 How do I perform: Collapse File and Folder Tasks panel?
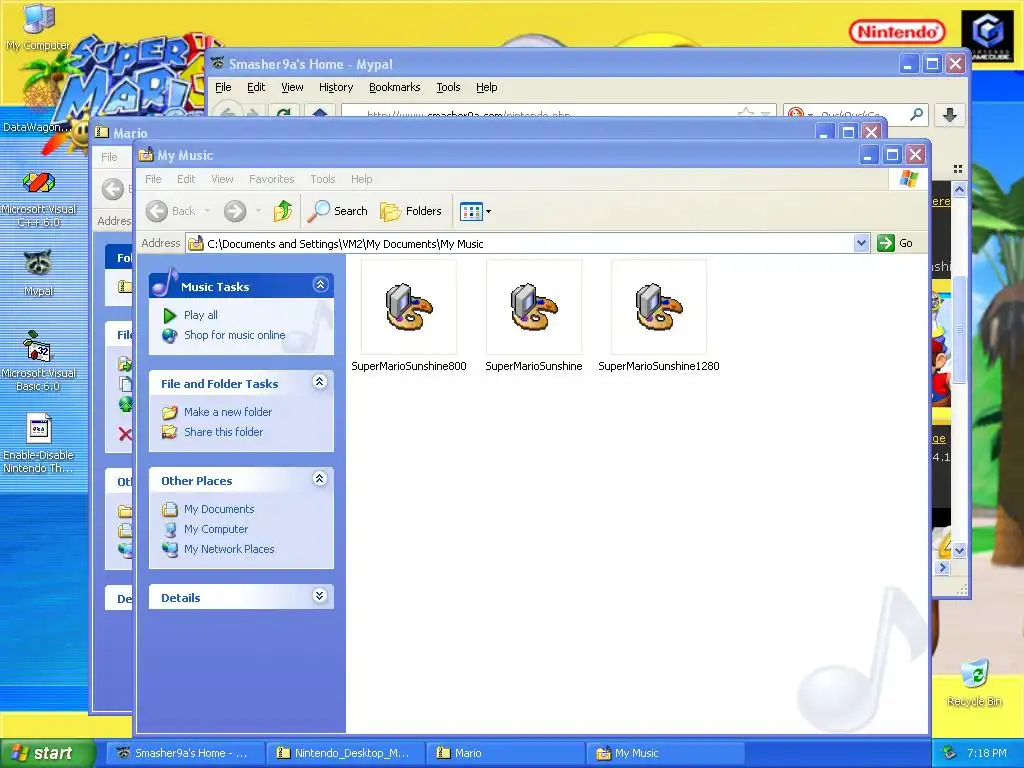click(319, 382)
